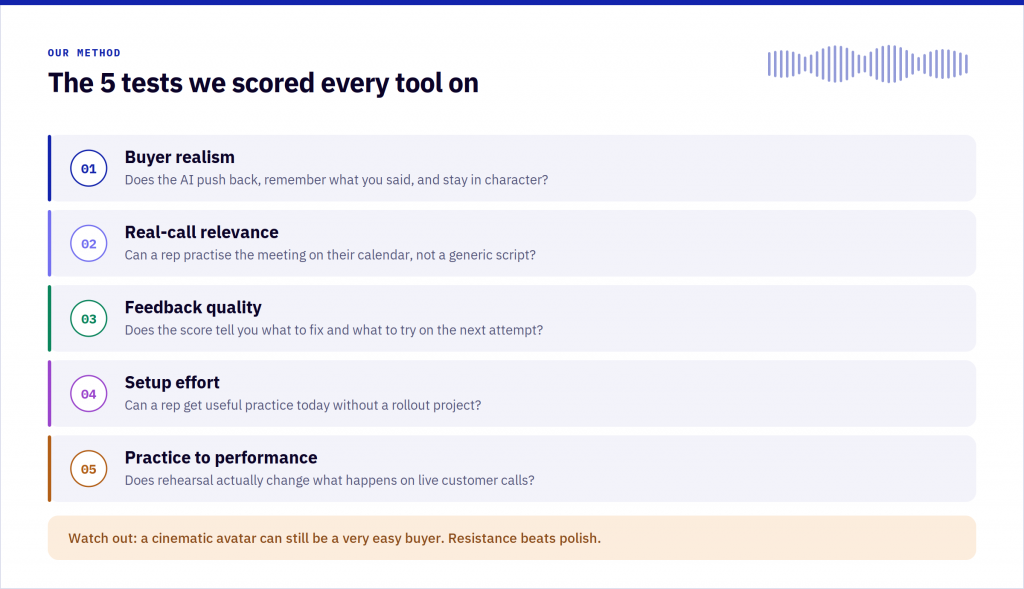Click the OUR METHOD label
The height and width of the screenshot is (589, 1024).
pyautogui.click(x=84, y=53)
